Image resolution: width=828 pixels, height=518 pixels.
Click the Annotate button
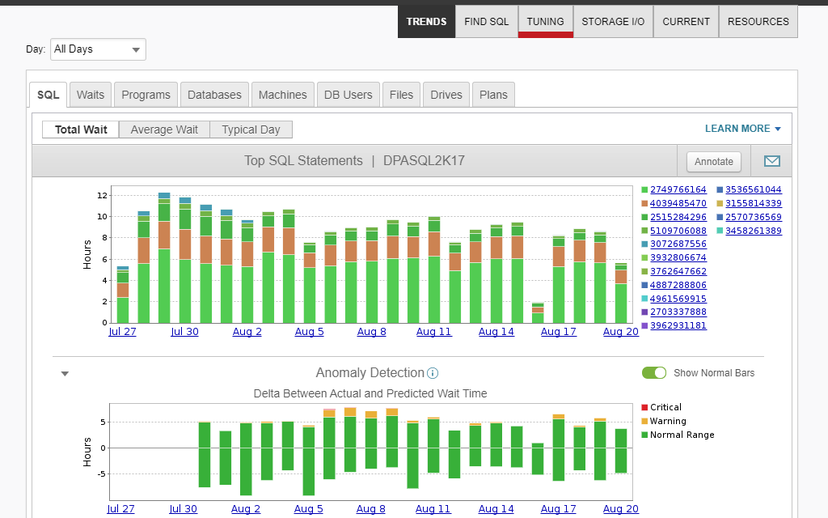(715, 161)
